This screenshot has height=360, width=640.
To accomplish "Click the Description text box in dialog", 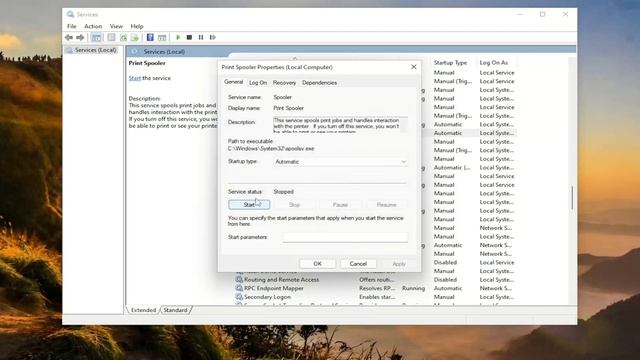I will tap(340, 125).
